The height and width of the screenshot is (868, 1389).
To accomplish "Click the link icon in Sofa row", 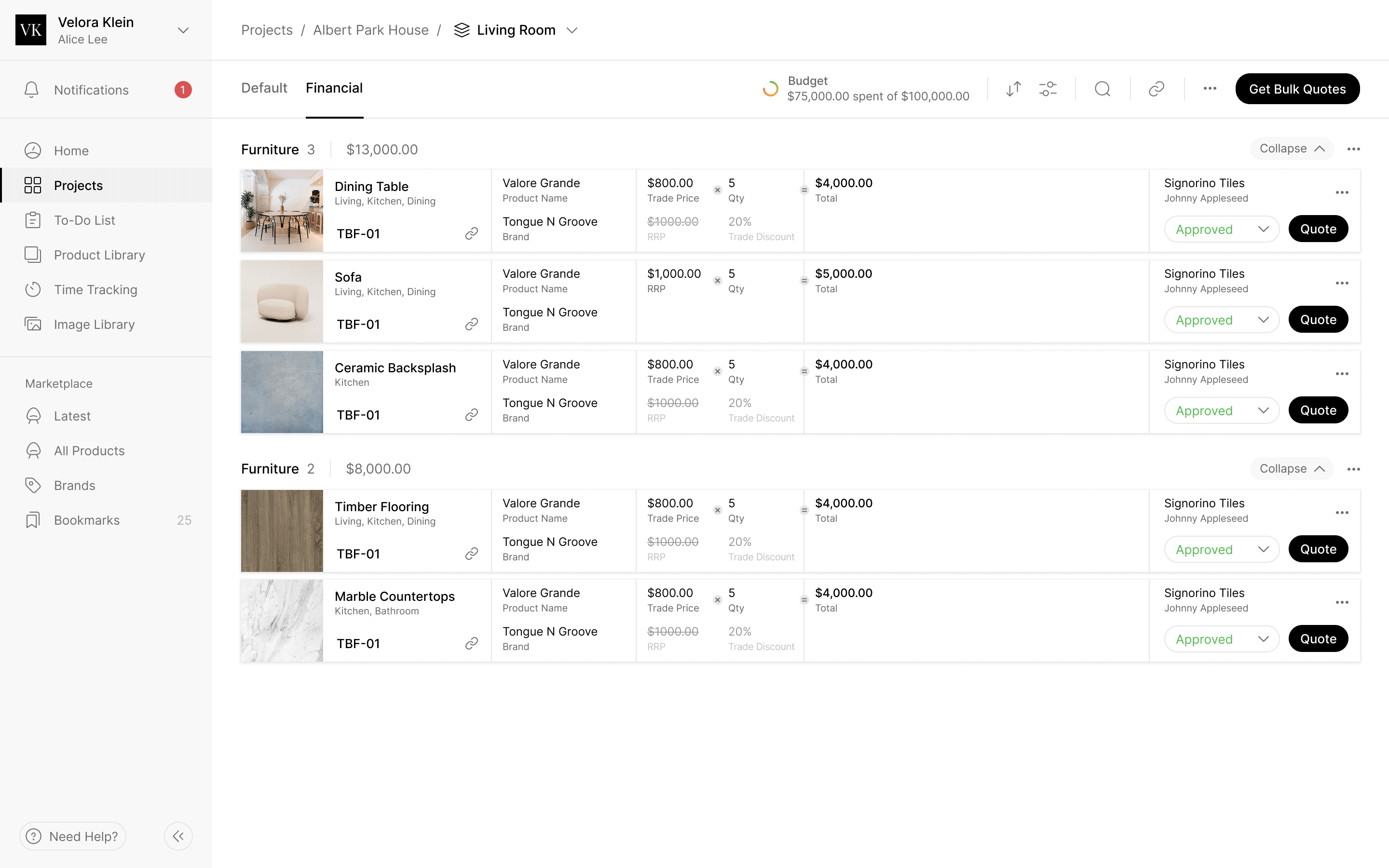I will tap(471, 325).
